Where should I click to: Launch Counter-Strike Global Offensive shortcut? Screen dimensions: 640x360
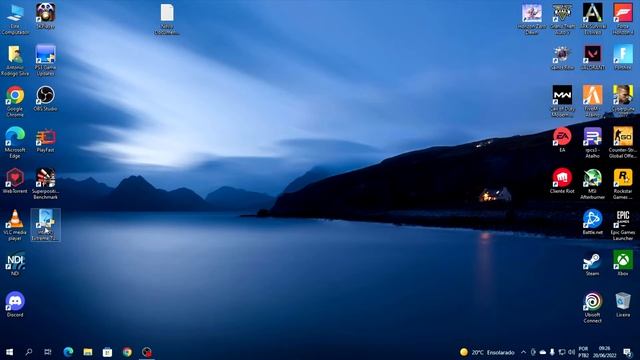pyautogui.click(x=623, y=142)
